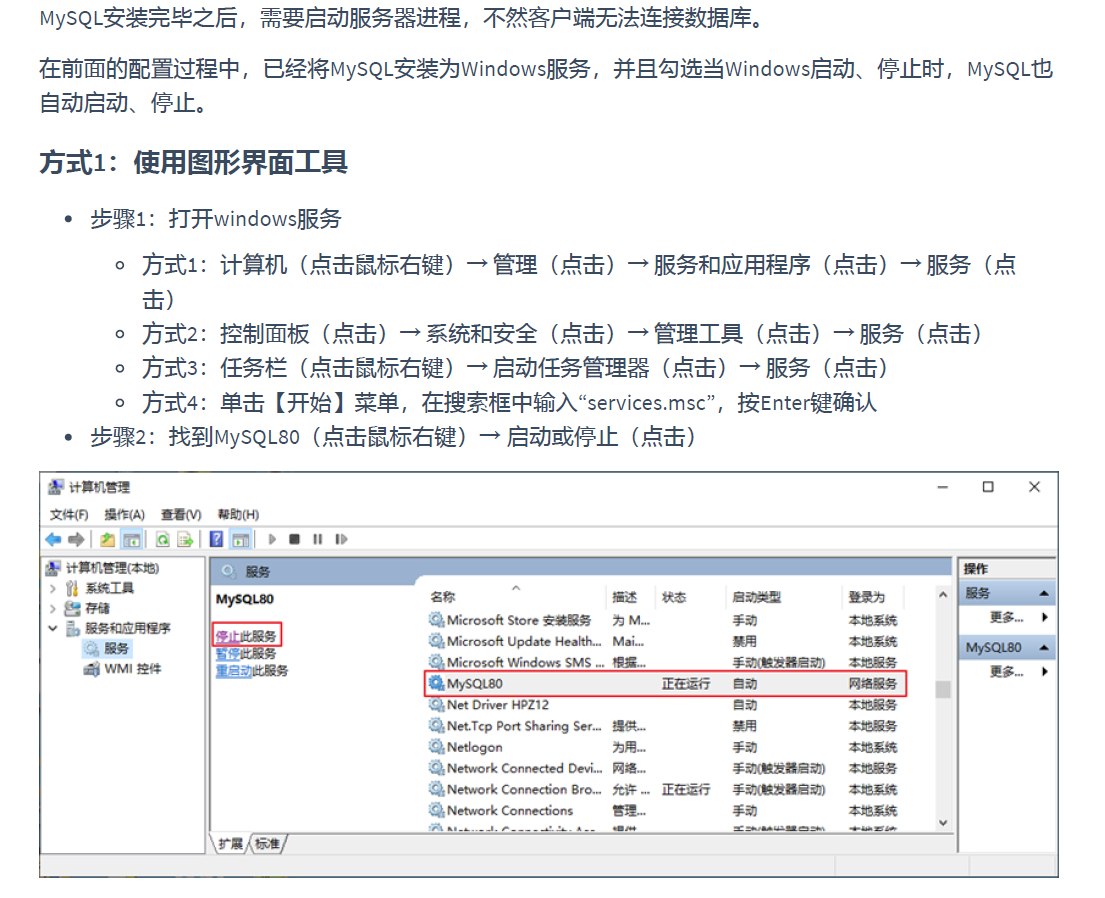Toggle the Show/Hide action pane icon
The width and height of the screenshot is (1105, 898).
(241, 539)
